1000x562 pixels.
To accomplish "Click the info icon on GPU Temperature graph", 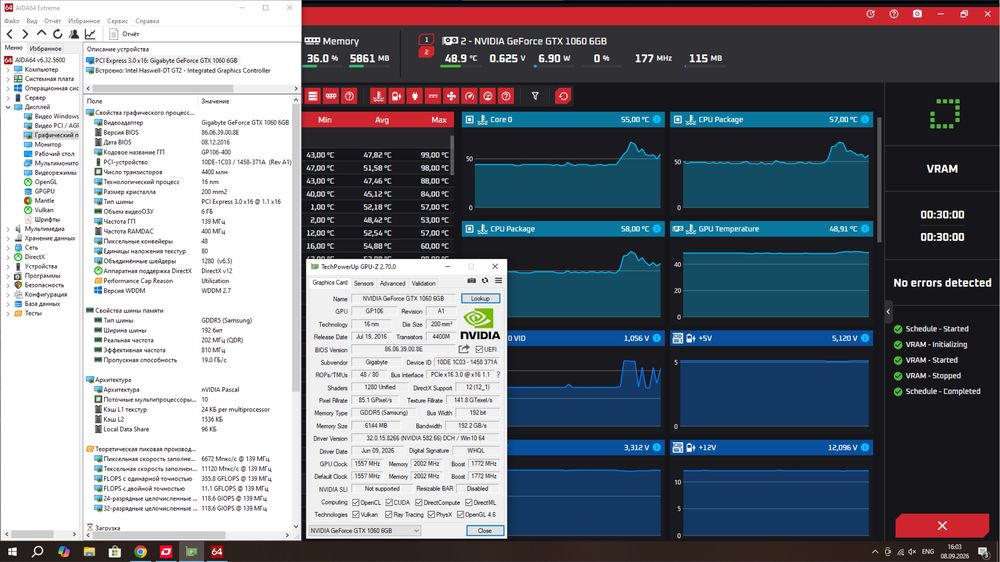I will [865, 228].
